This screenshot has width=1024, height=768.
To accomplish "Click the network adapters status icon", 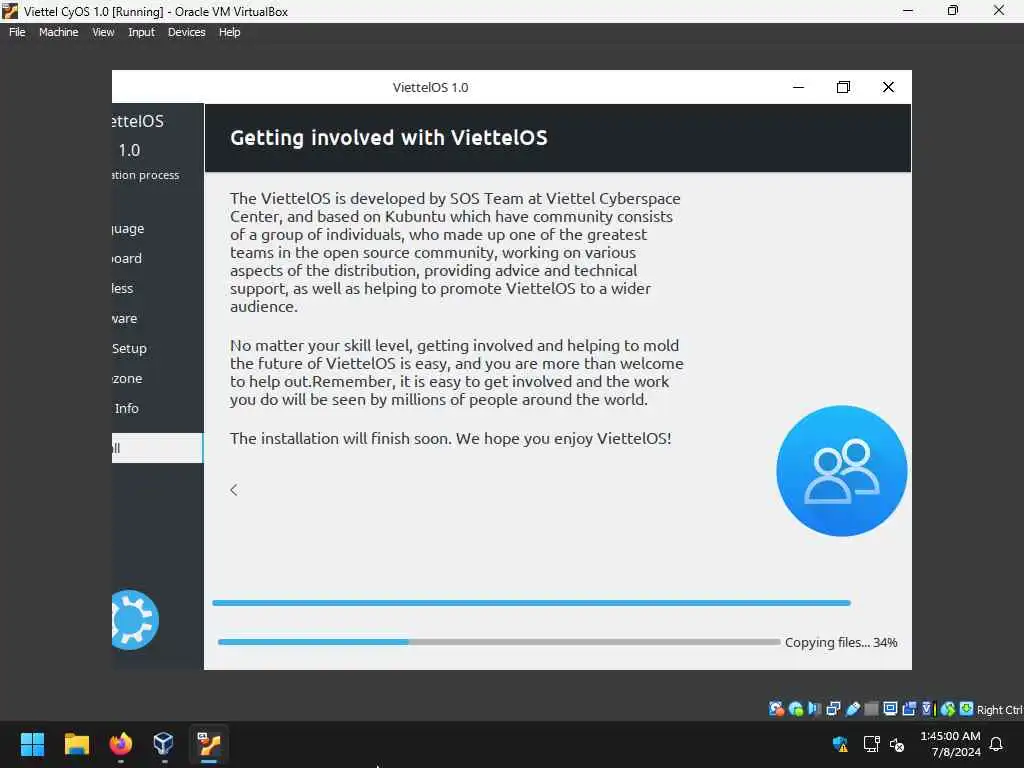I will click(x=833, y=709).
